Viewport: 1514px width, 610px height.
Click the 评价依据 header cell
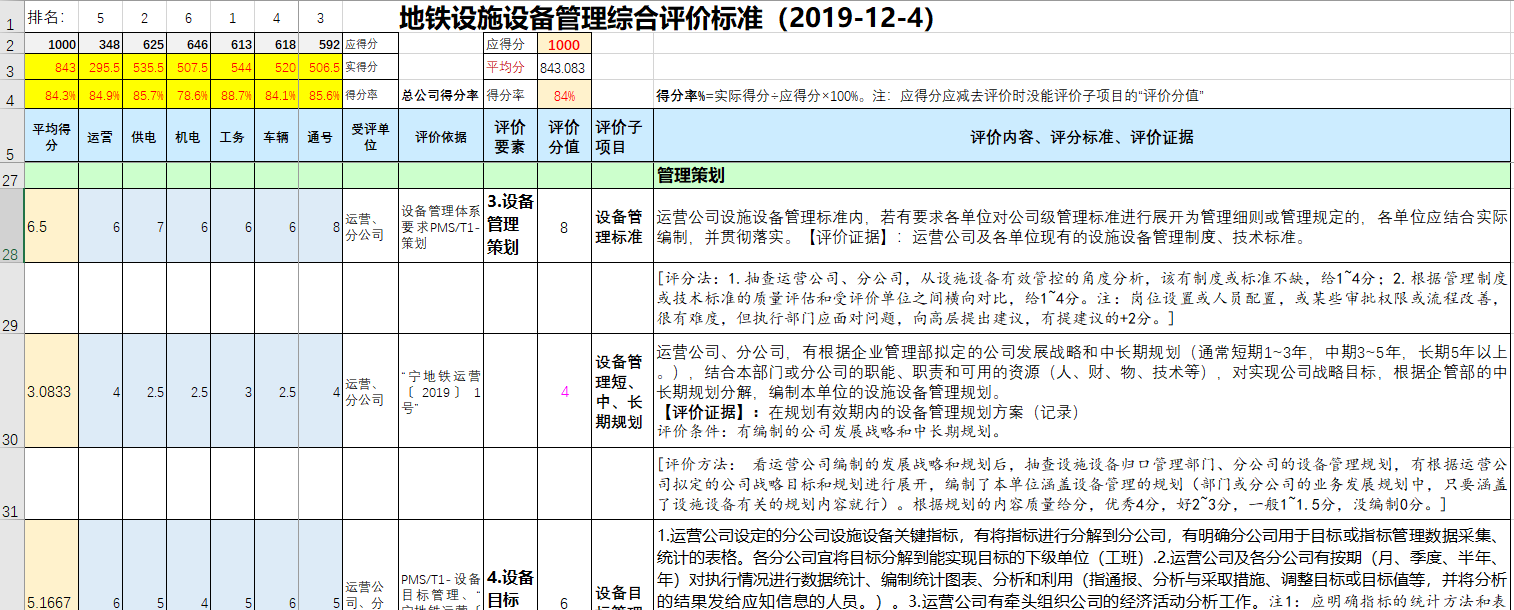pos(441,137)
